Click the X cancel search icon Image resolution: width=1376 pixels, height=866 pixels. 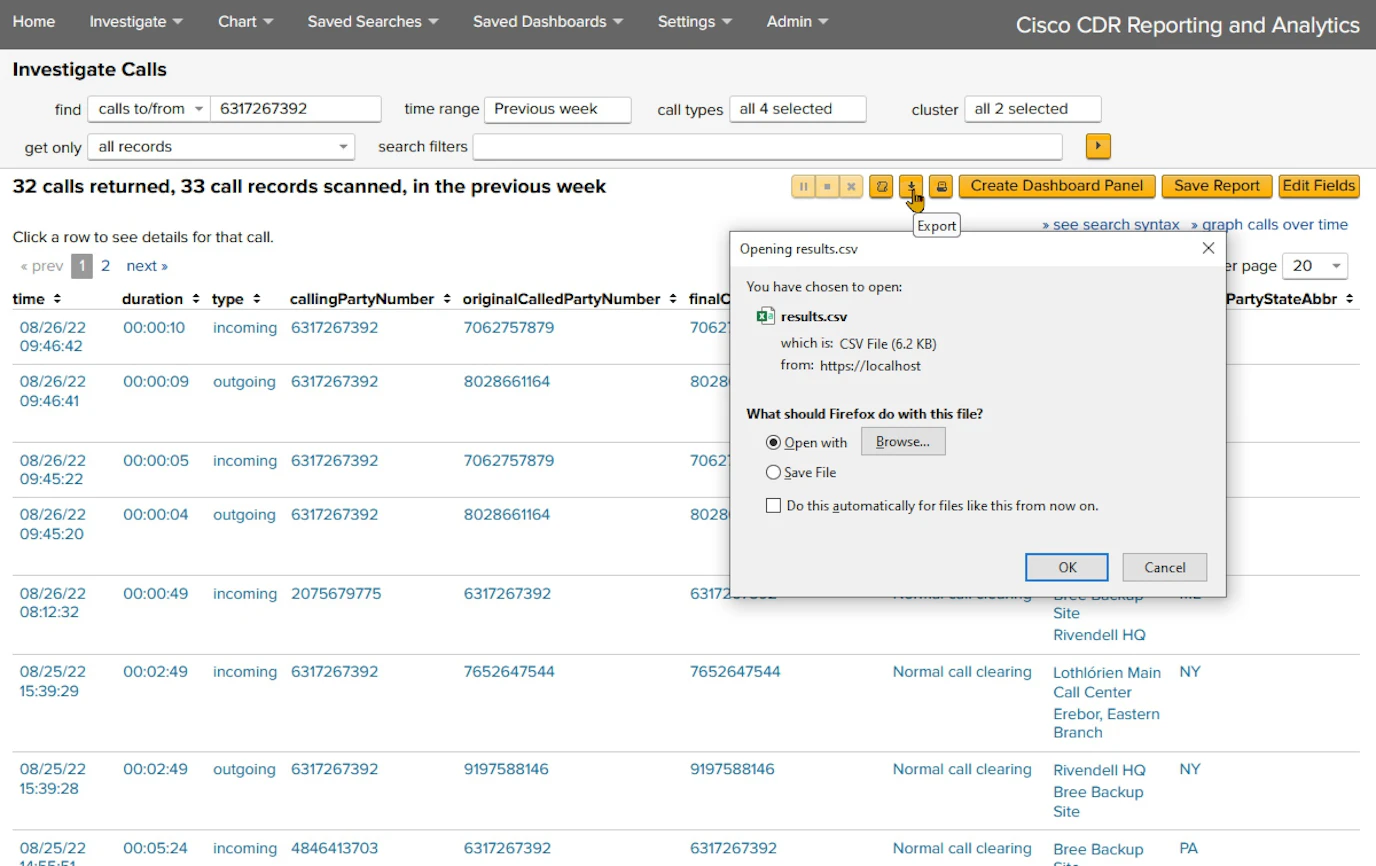[850, 186]
